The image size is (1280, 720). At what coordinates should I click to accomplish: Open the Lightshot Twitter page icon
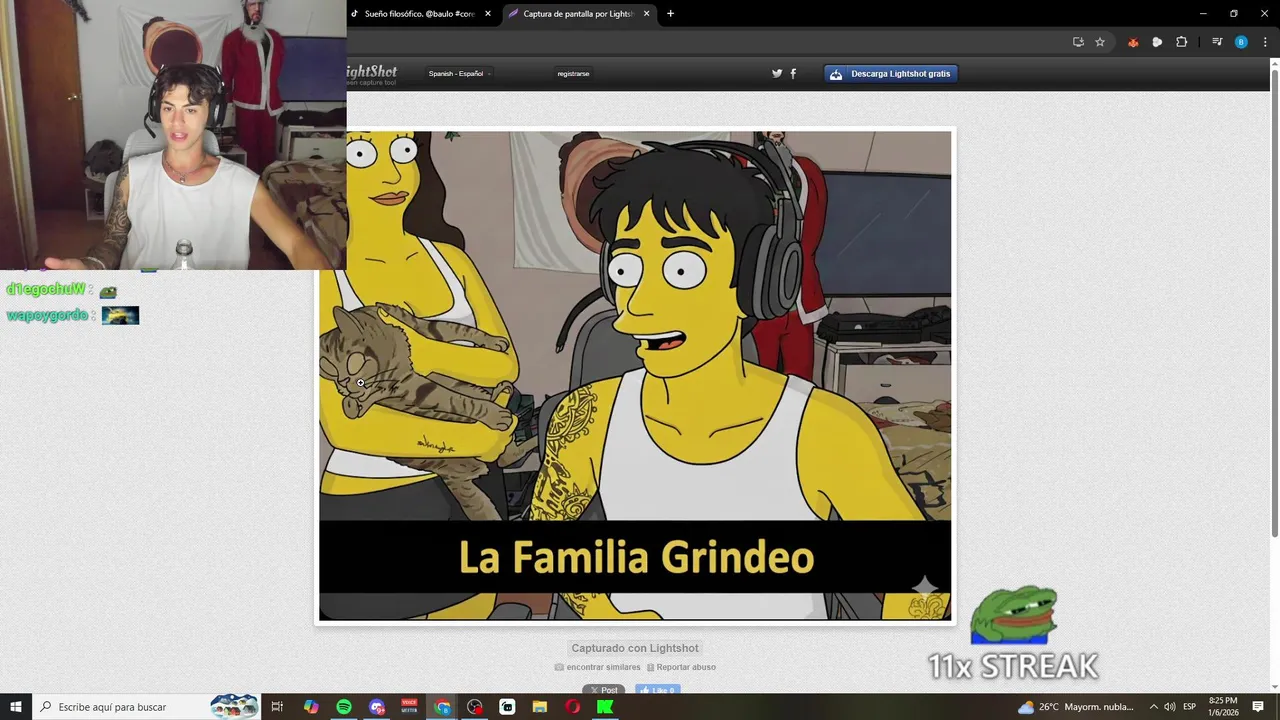777,73
